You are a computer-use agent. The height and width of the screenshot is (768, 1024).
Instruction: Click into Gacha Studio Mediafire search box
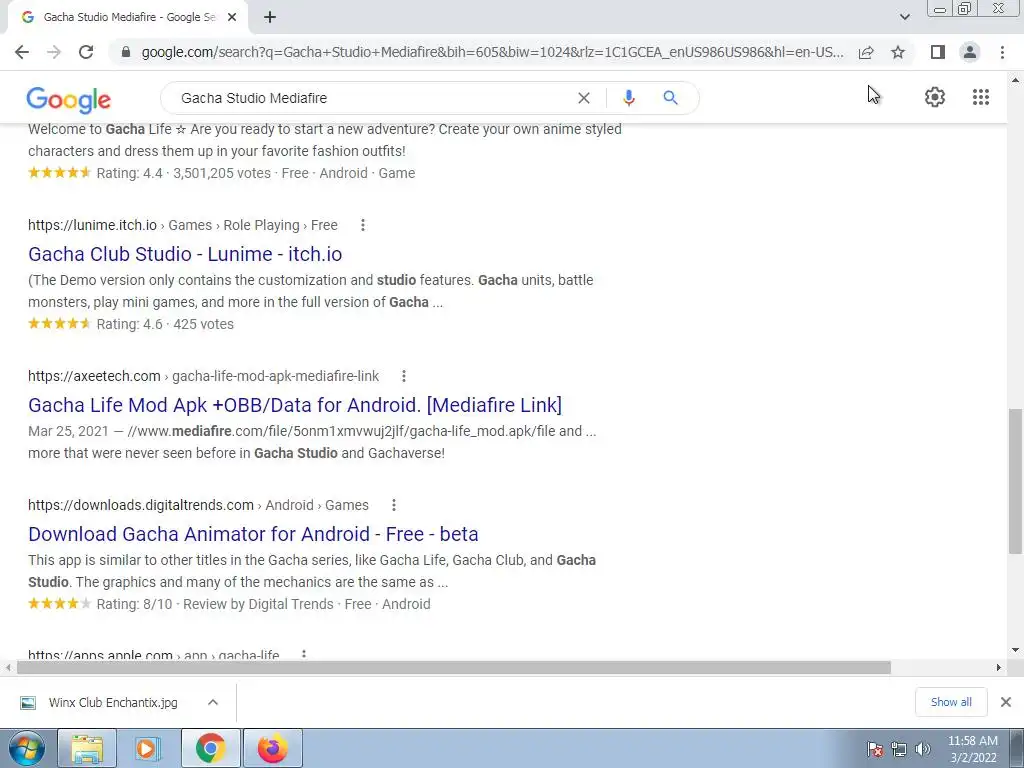click(372, 98)
